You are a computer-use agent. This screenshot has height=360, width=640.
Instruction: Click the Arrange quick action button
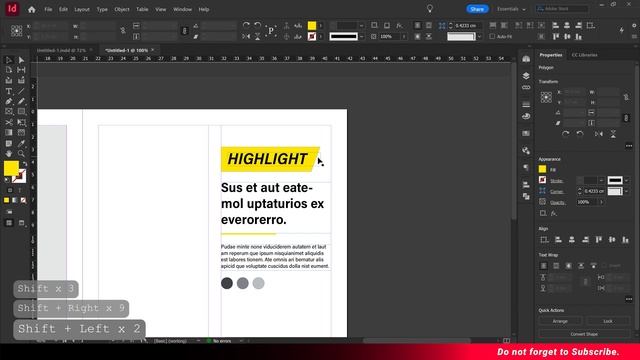pyautogui.click(x=560, y=321)
